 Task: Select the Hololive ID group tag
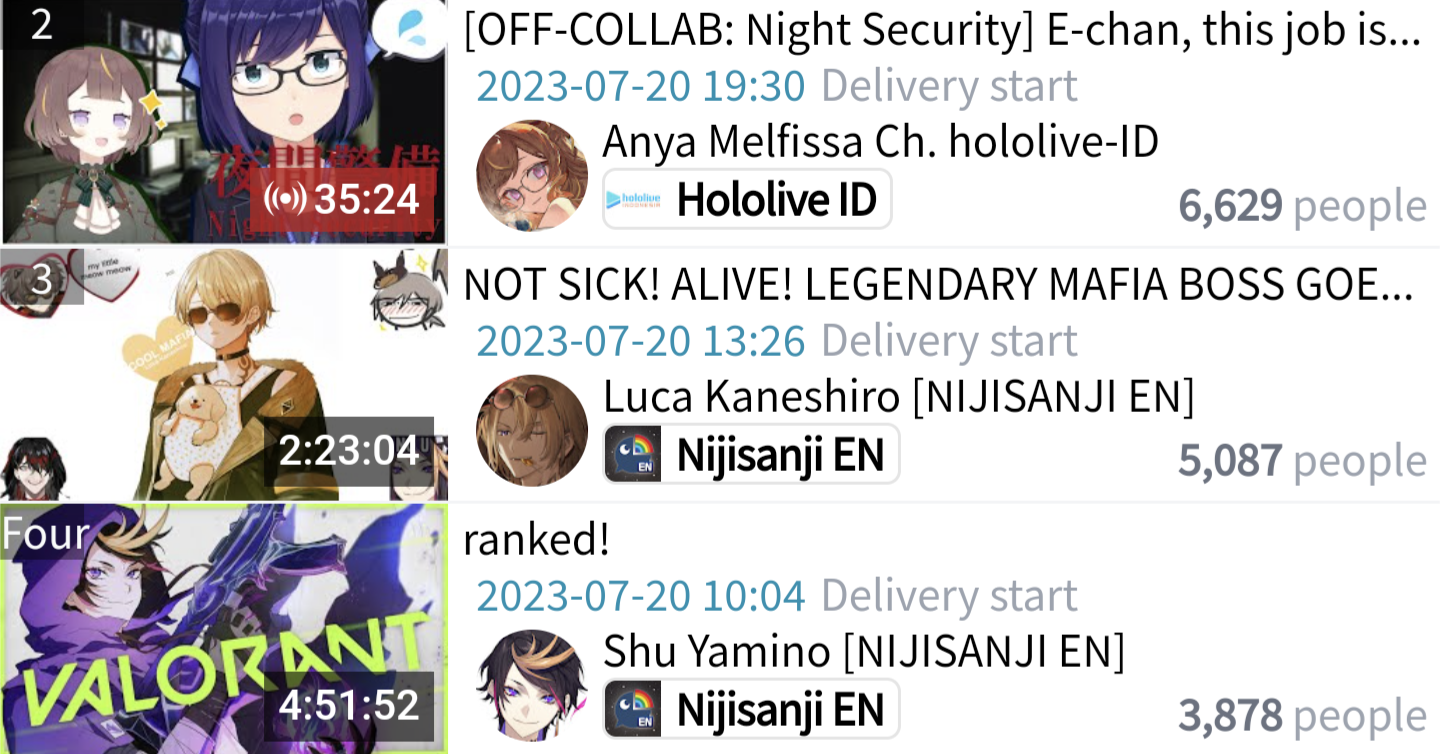pyautogui.click(x=747, y=199)
